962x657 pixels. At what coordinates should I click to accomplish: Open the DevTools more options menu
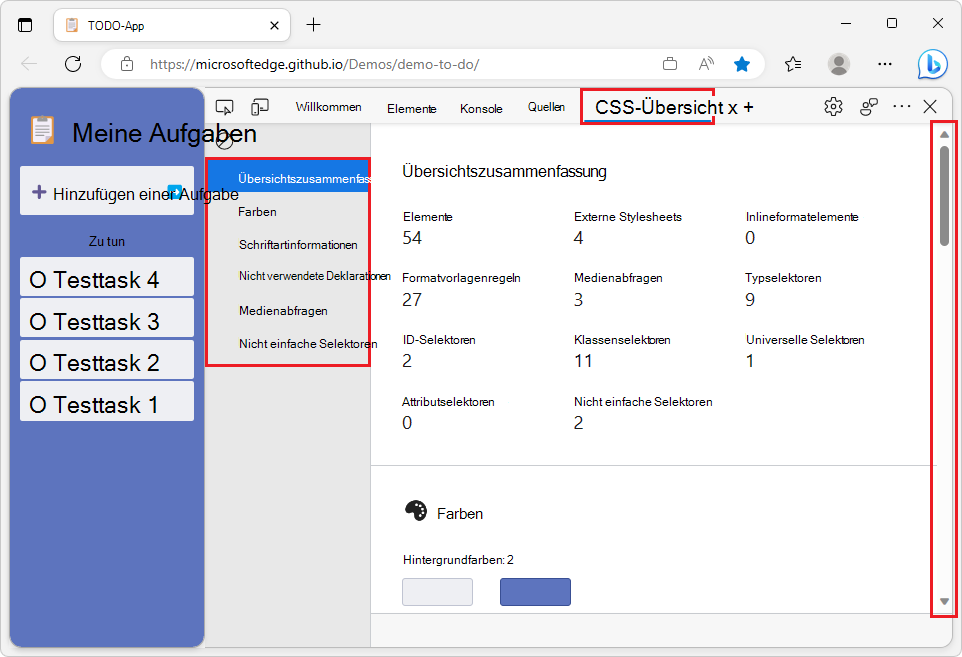coord(901,106)
